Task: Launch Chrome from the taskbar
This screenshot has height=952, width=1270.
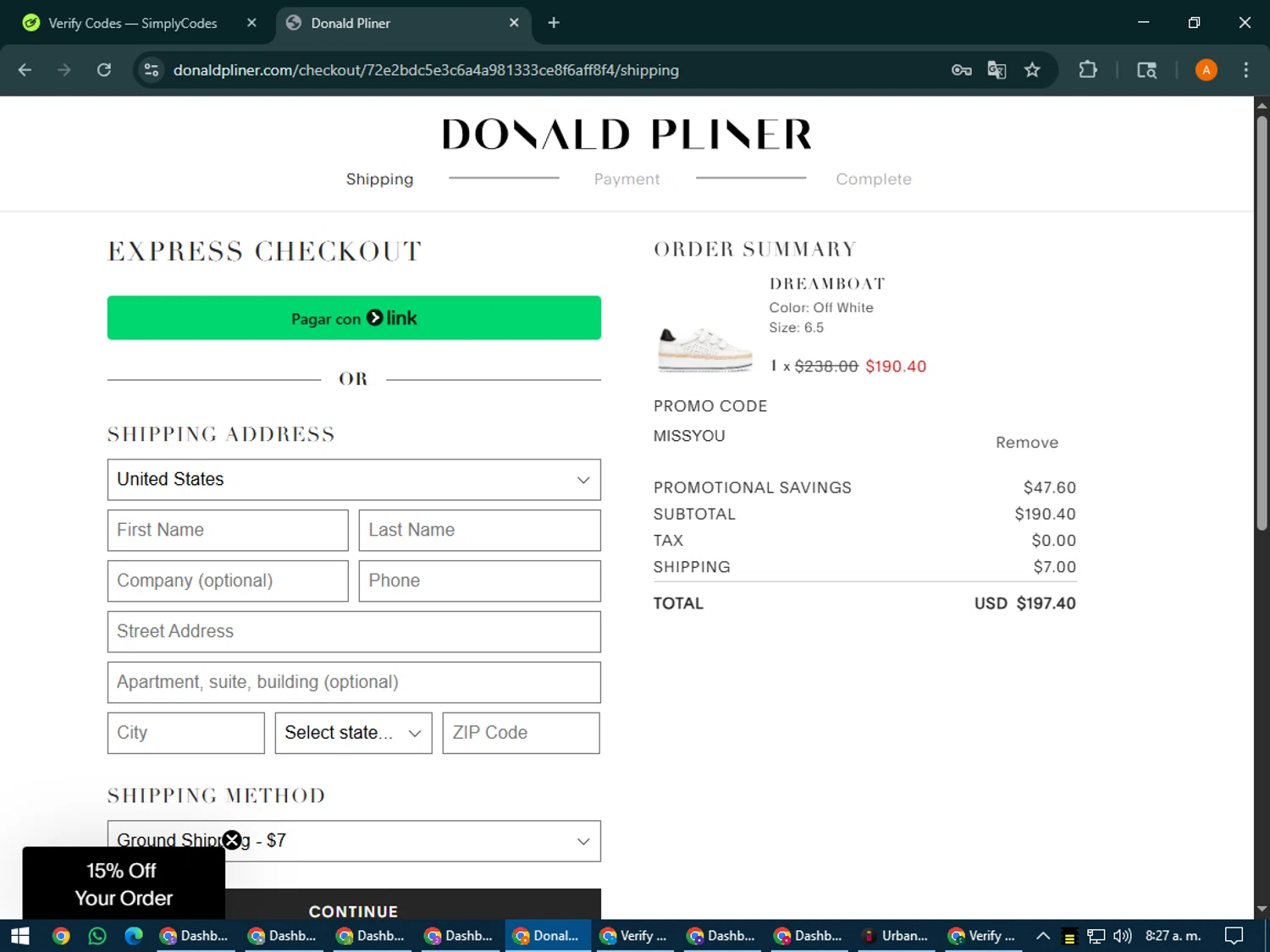Action: tap(61, 936)
